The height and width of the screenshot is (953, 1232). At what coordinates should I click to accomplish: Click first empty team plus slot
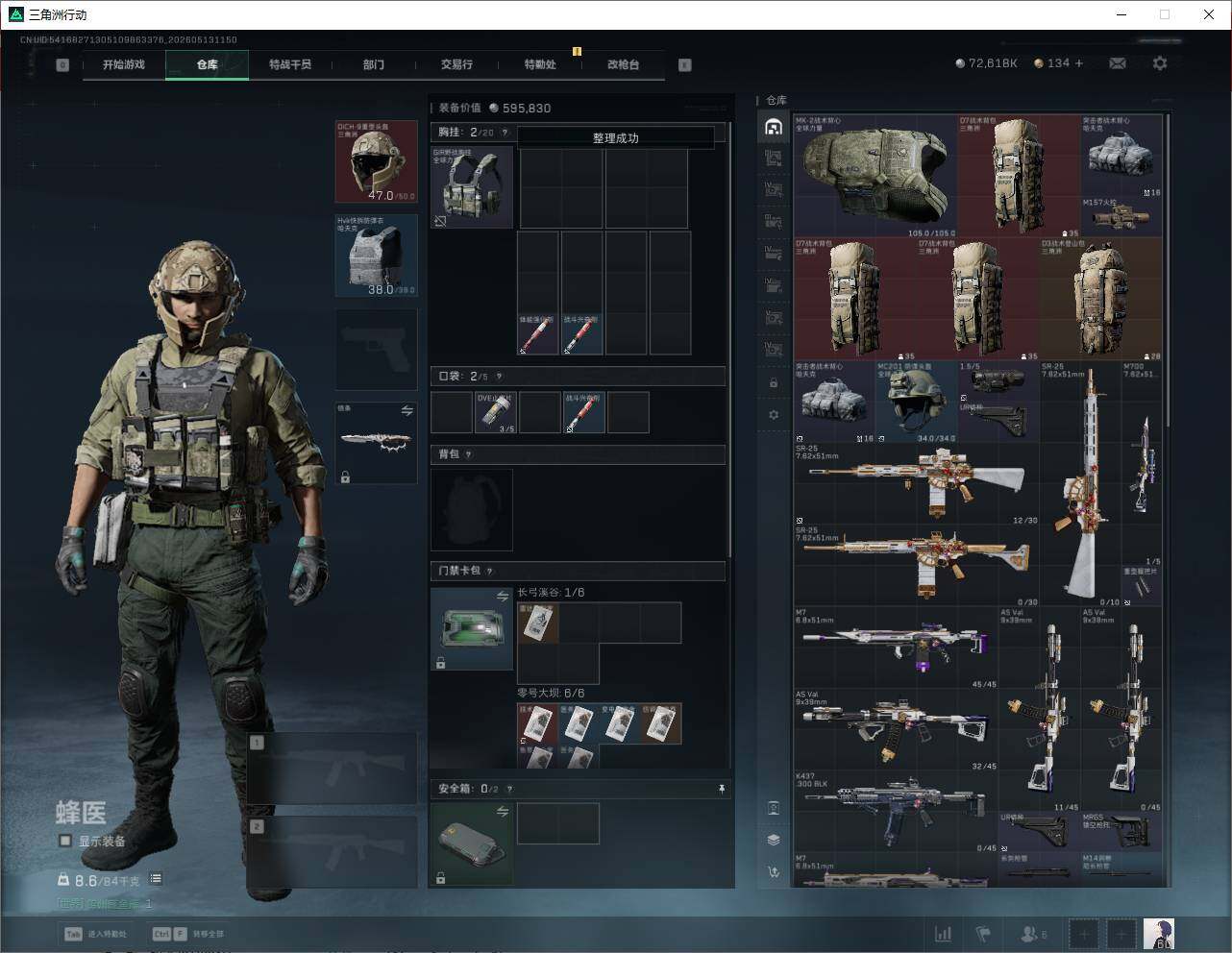(1083, 934)
